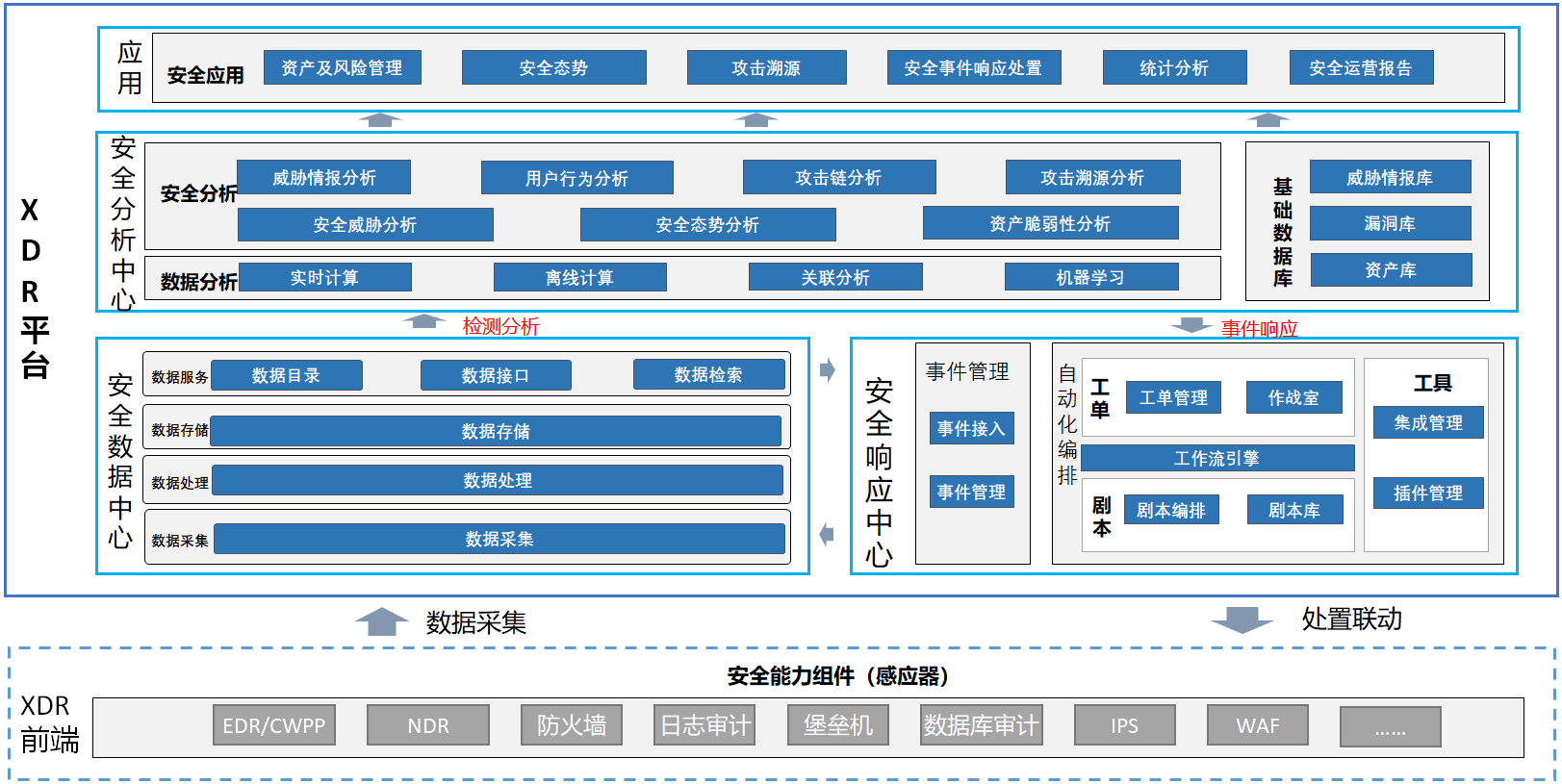Click the wide 数据采集 blue bar
This screenshot has width=1562, height=784.
pos(499,540)
